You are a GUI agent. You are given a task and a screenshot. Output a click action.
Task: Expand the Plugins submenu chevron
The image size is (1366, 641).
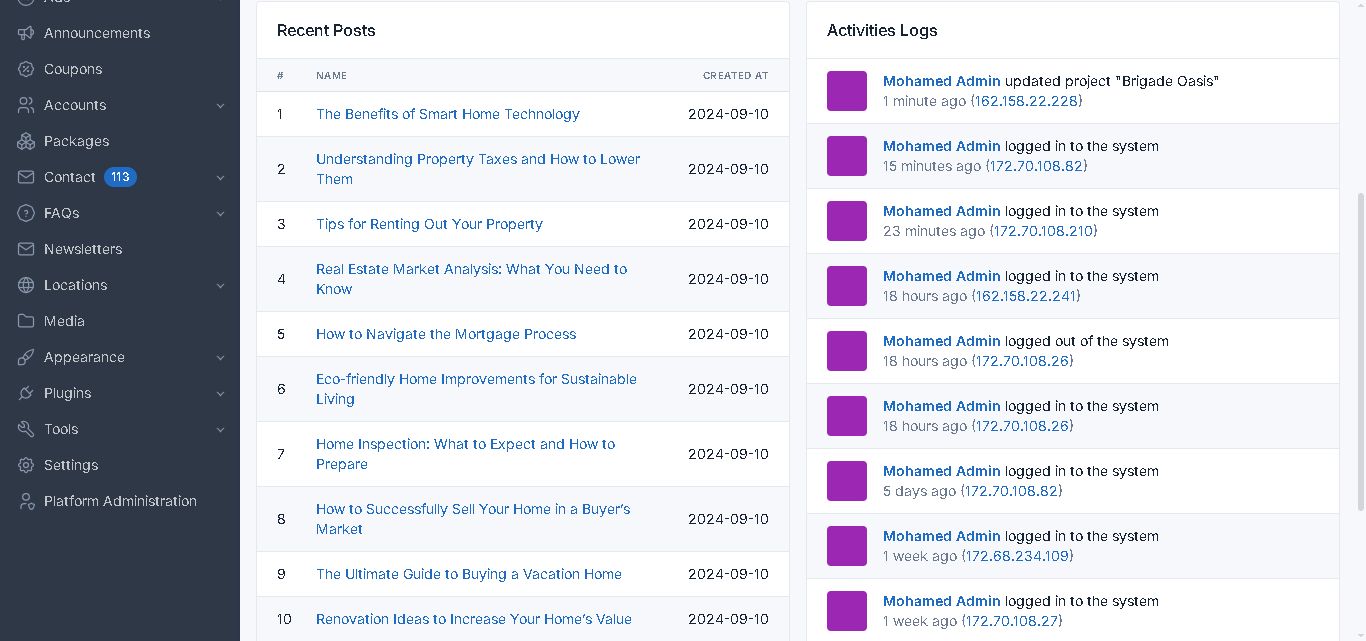pos(220,394)
